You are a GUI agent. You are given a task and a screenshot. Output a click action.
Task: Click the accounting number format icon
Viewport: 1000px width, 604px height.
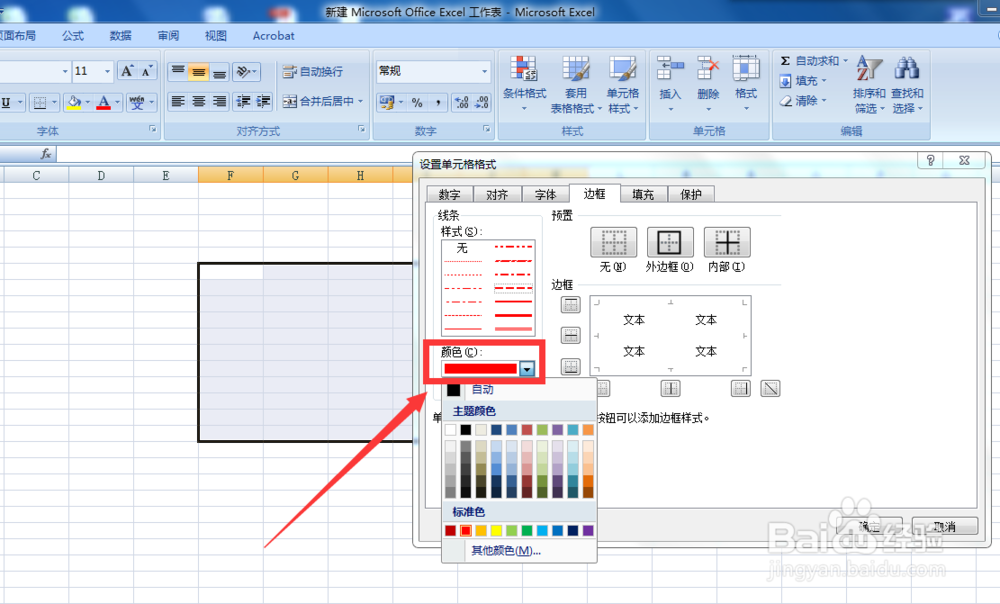pyautogui.click(x=386, y=102)
